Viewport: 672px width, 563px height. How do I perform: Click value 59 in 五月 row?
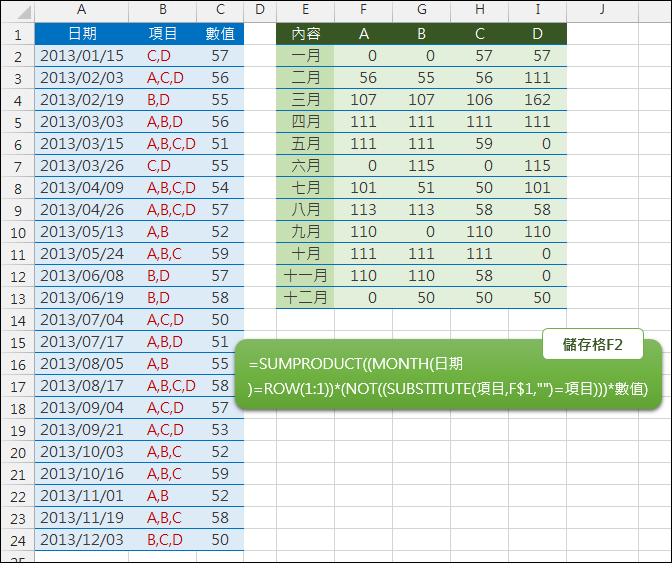479,144
